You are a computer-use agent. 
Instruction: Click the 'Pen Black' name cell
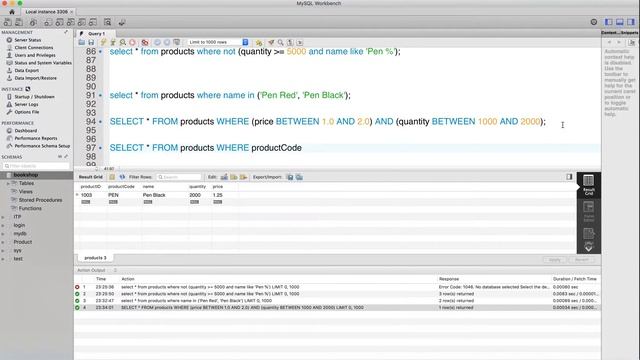click(x=154, y=195)
